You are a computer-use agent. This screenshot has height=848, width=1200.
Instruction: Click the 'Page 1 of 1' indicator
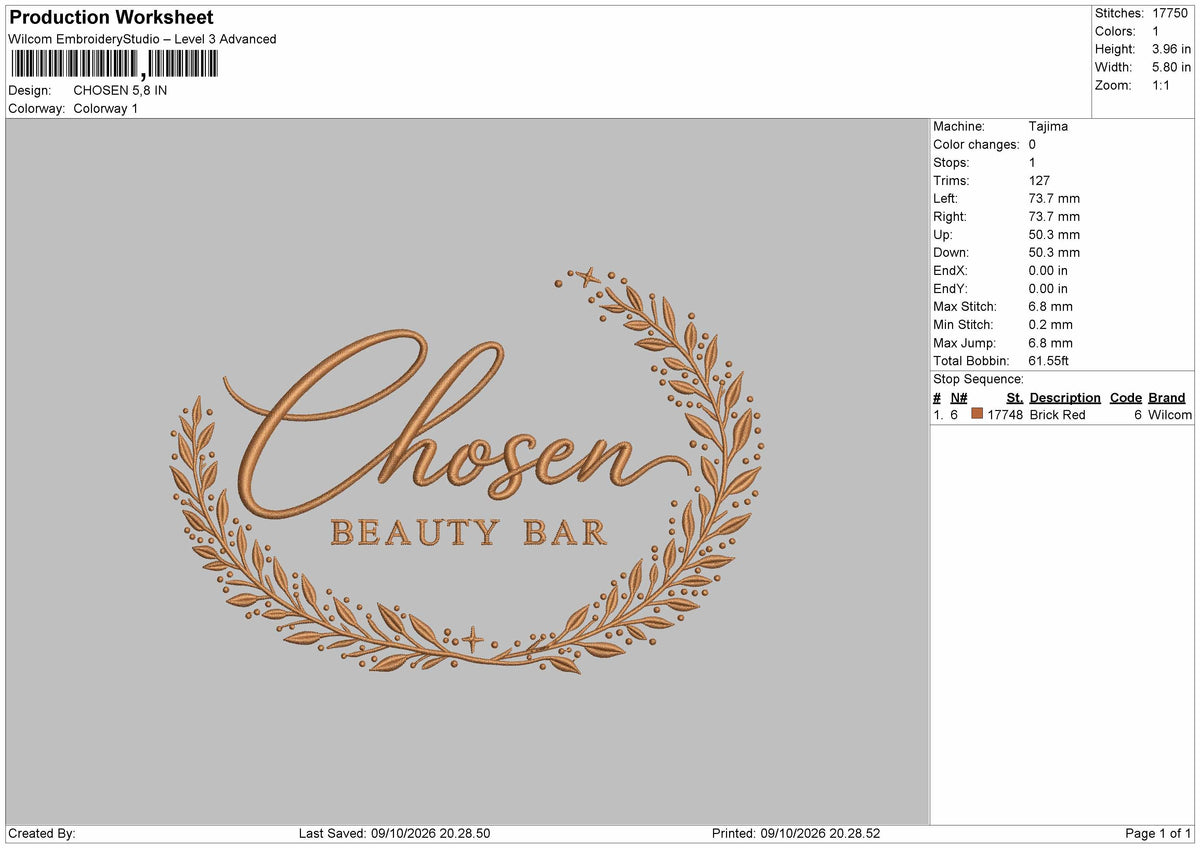[1158, 833]
